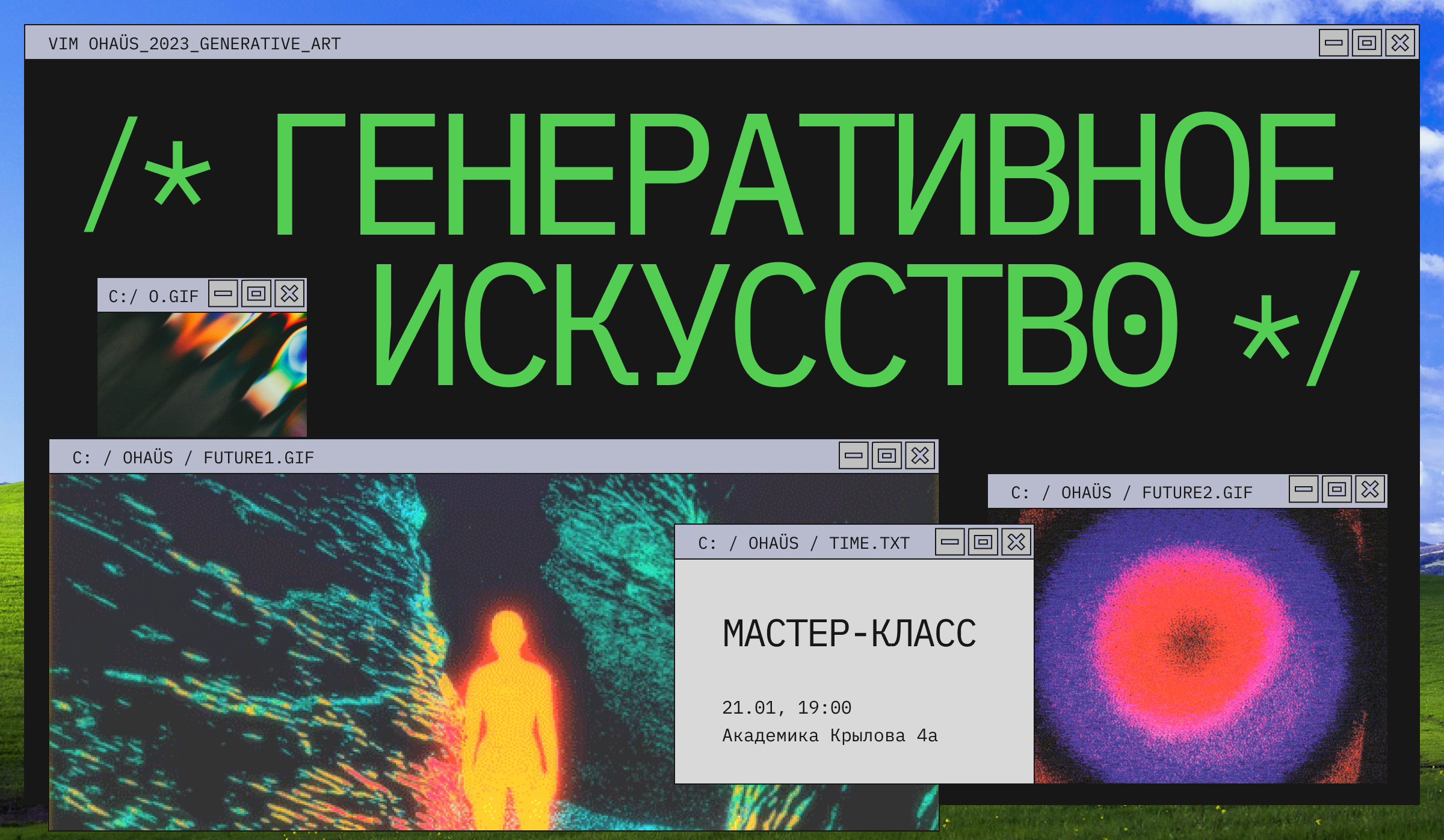Screen dimensions: 1444x840
Task: Minimize the FUTURE1.GIF window
Action: coord(853,456)
